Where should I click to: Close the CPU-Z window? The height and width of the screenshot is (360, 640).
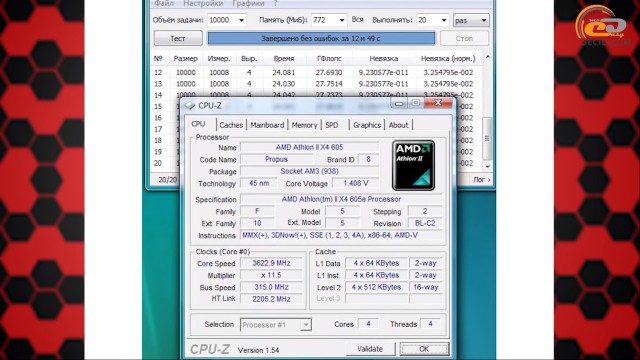(x=438, y=103)
